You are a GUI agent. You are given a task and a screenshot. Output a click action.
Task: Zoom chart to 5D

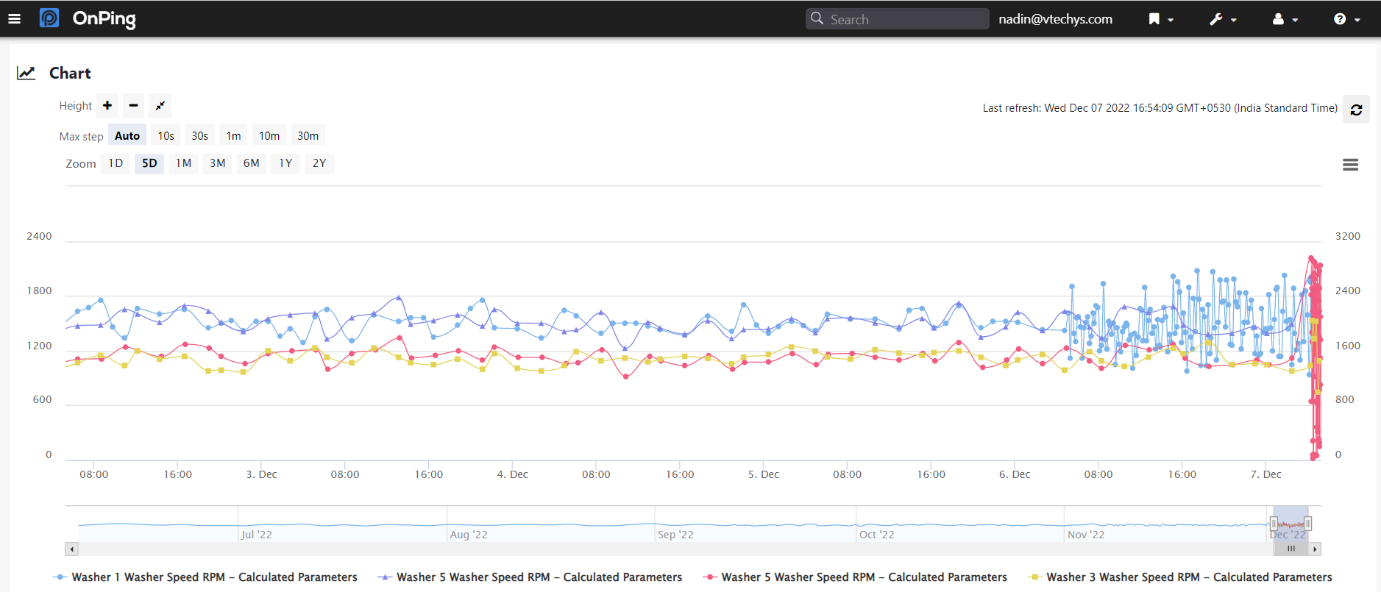point(149,163)
